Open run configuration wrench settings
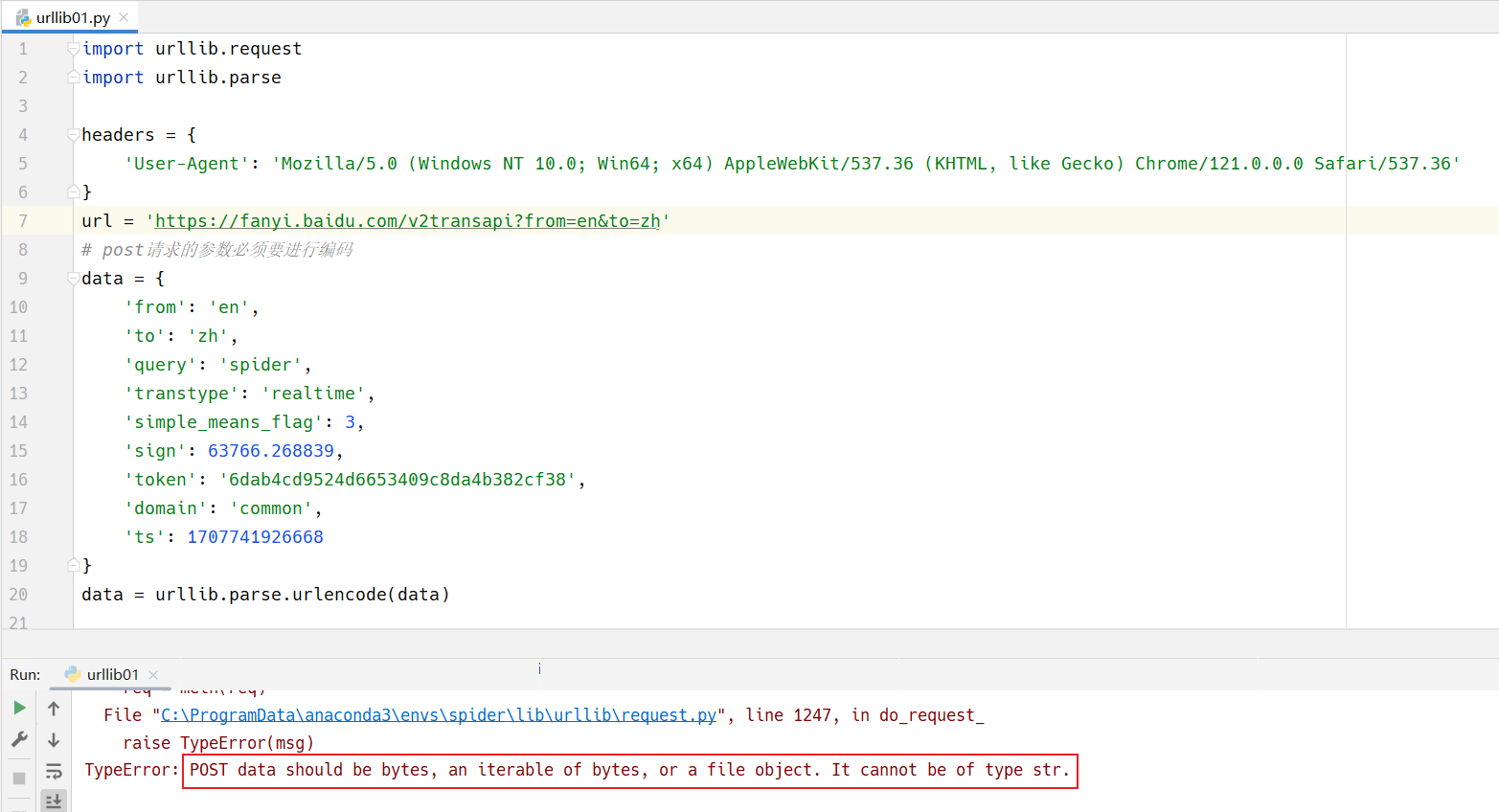Viewport: 1499px width, 812px height. click(19, 739)
